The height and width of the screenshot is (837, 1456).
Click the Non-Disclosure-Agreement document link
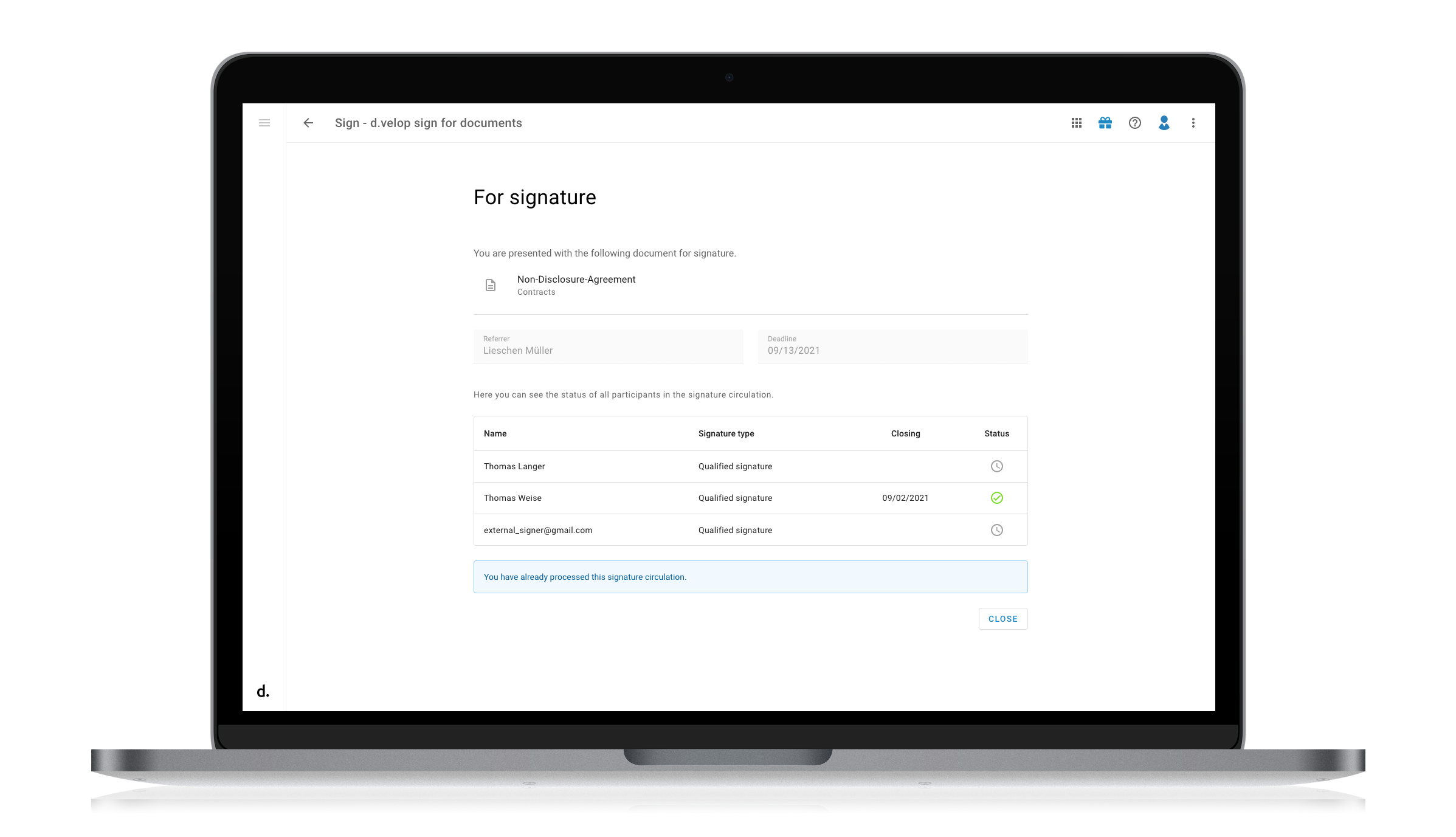[575, 279]
